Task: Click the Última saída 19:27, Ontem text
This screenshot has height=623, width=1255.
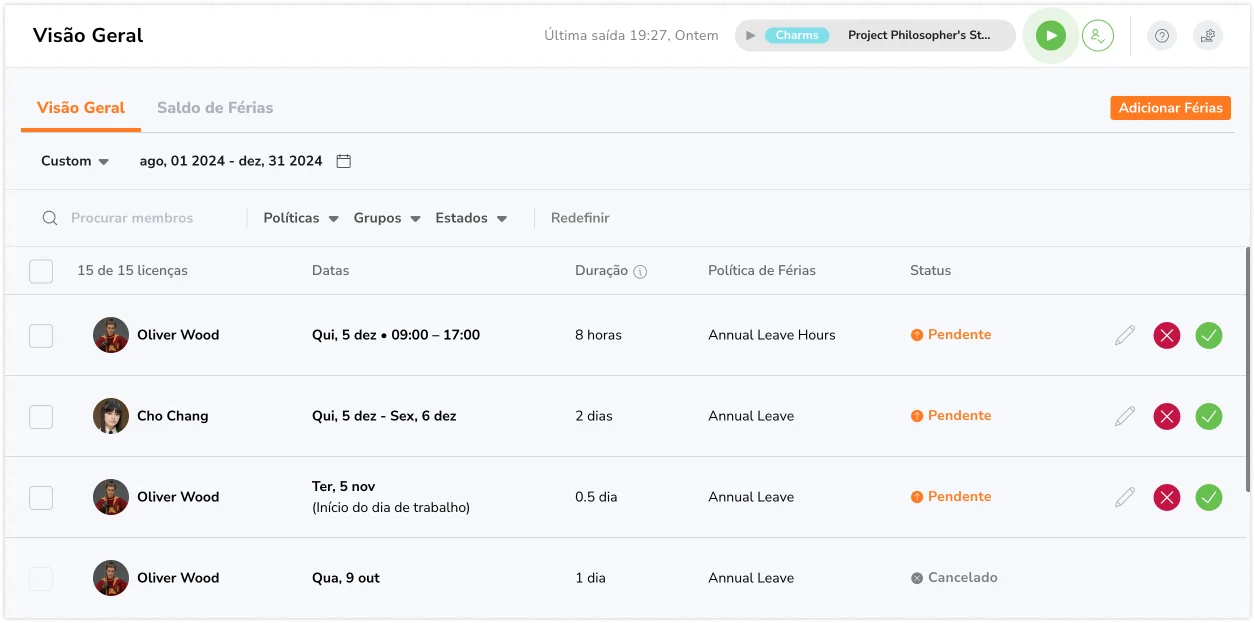Action: [x=631, y=36]
